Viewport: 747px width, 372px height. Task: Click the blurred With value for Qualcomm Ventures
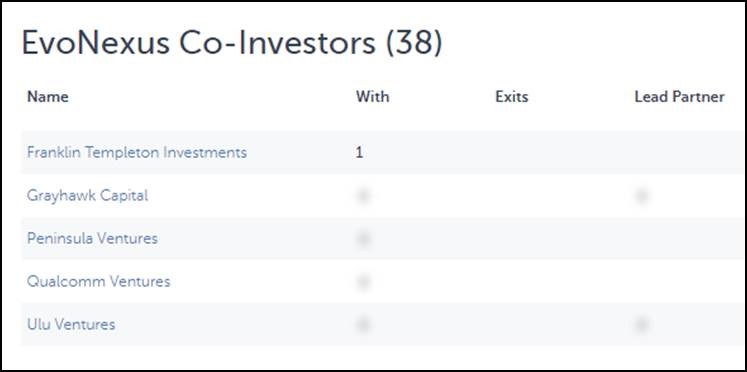point(363,282)
